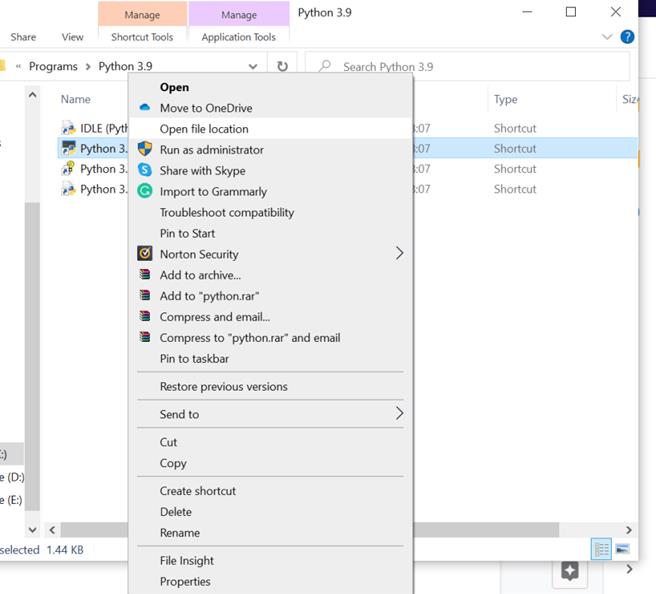Viewport: 656px width, 594px height.
Task: Click the administrator shield icon
Action: [145, 148]
